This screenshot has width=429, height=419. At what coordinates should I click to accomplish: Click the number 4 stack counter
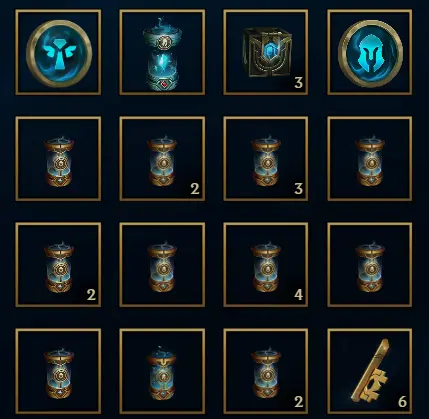click(298, 294)
